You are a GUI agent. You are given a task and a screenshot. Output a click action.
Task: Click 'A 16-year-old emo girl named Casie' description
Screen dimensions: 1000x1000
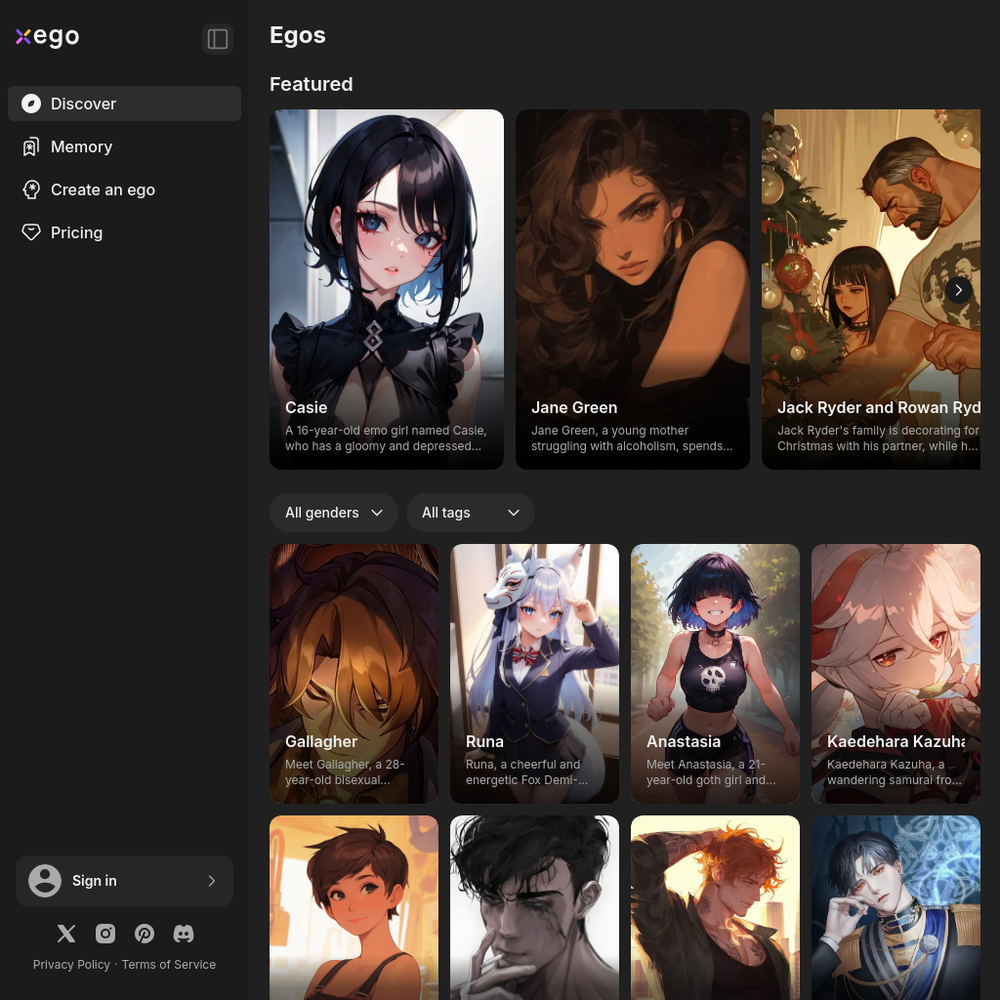(386, 438)
